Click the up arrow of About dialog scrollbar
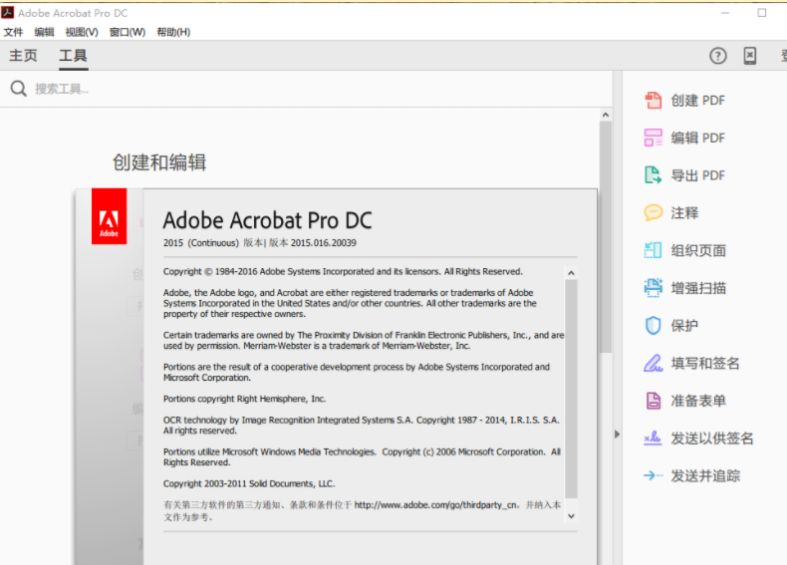The width and height of the screenshot is (787, 565). pos(571,272)
